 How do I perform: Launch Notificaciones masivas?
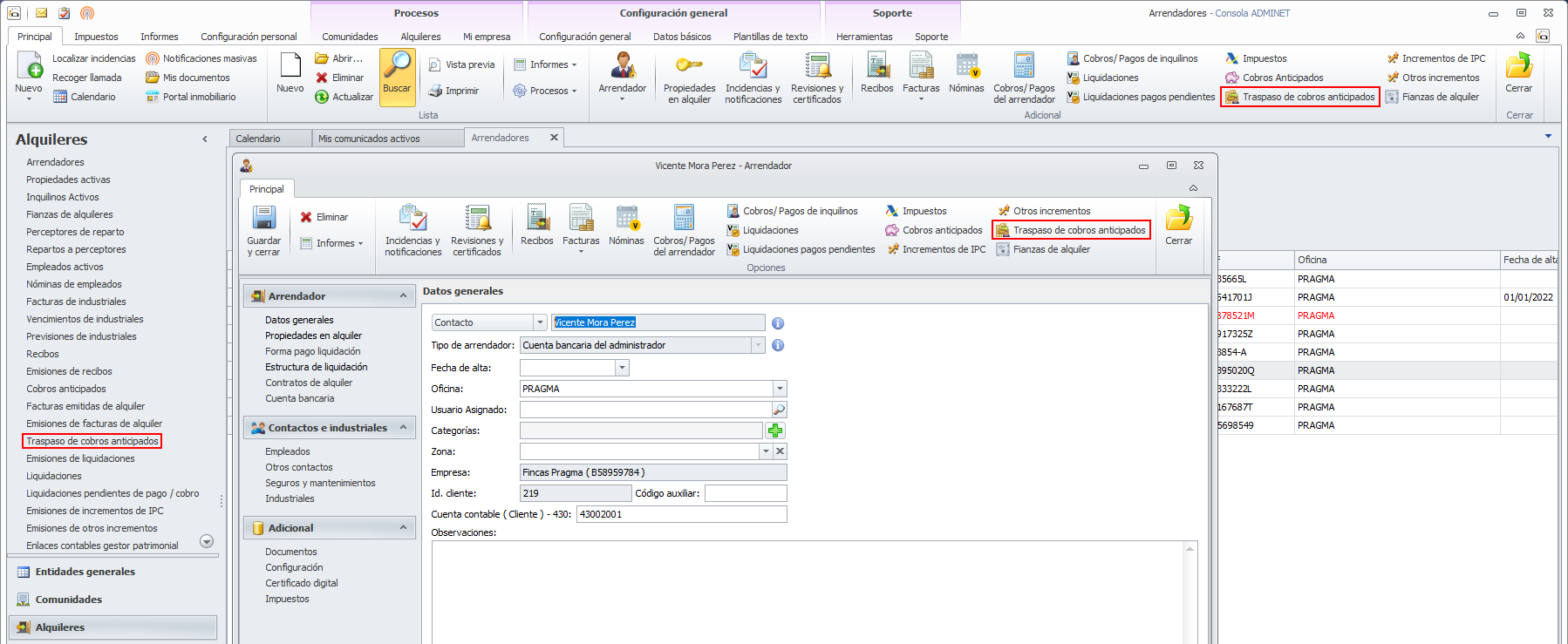tap(201, 58)
